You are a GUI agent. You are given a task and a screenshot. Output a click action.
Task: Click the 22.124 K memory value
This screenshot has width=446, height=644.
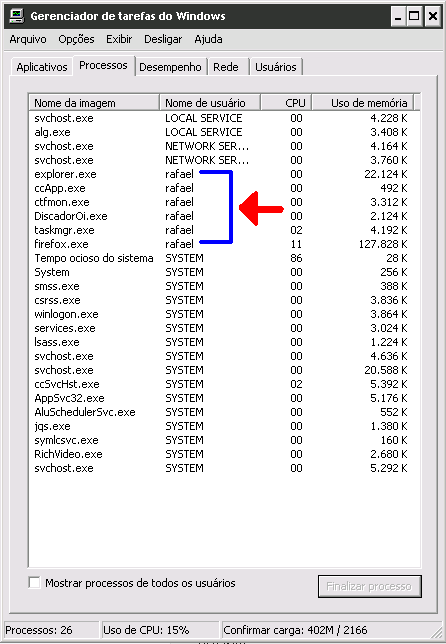(386, 174)
